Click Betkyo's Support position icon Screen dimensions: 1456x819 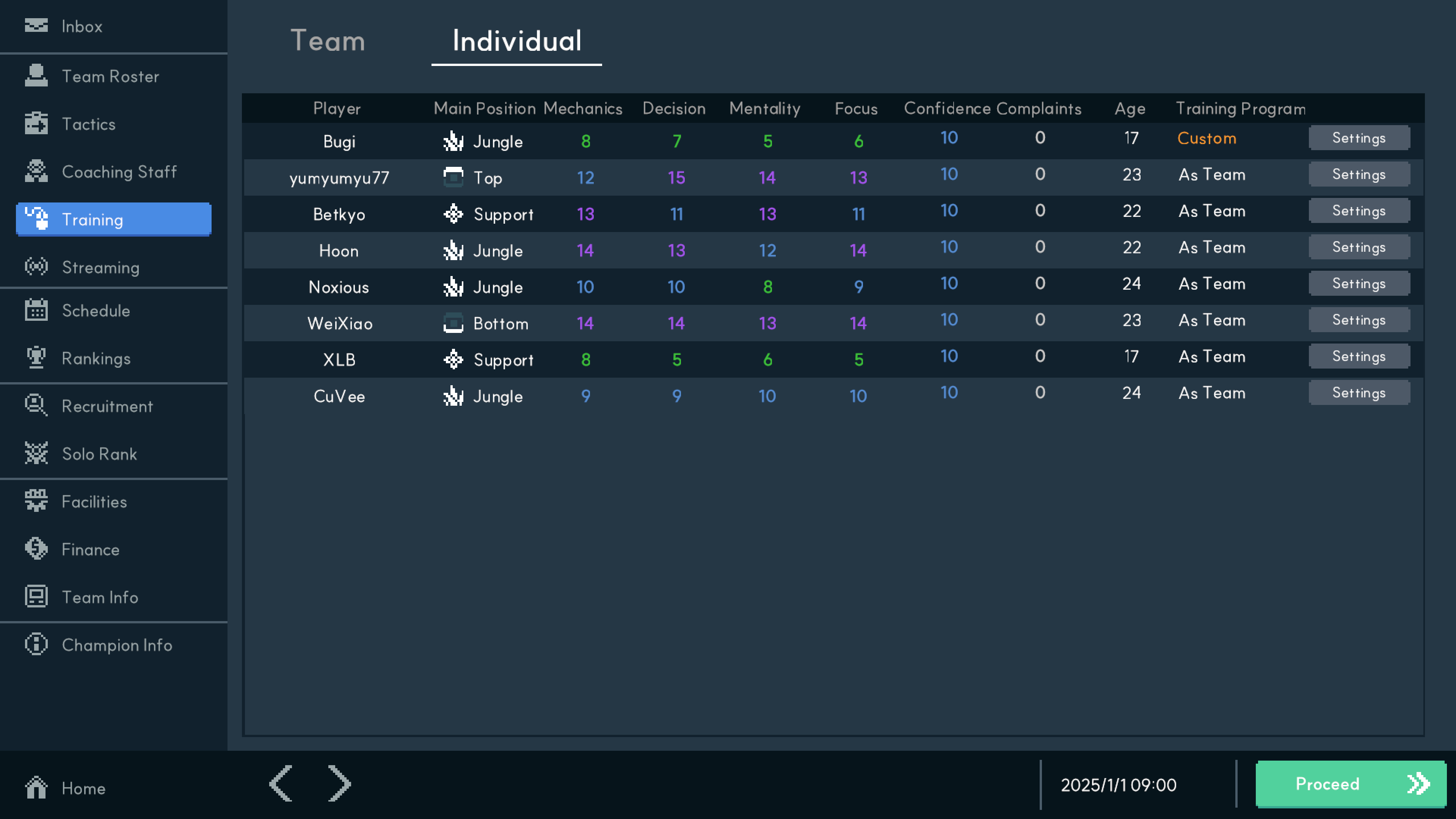(453, 213)
